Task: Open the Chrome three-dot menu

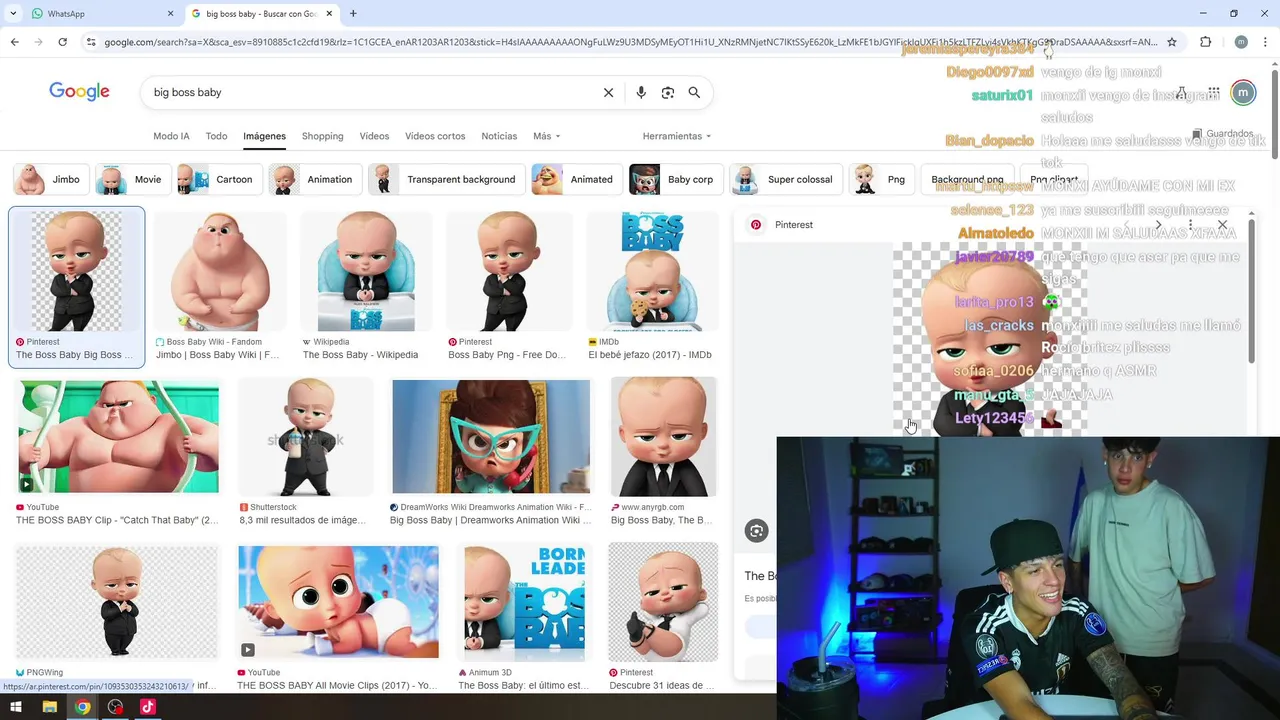Action: (1267, 42)
